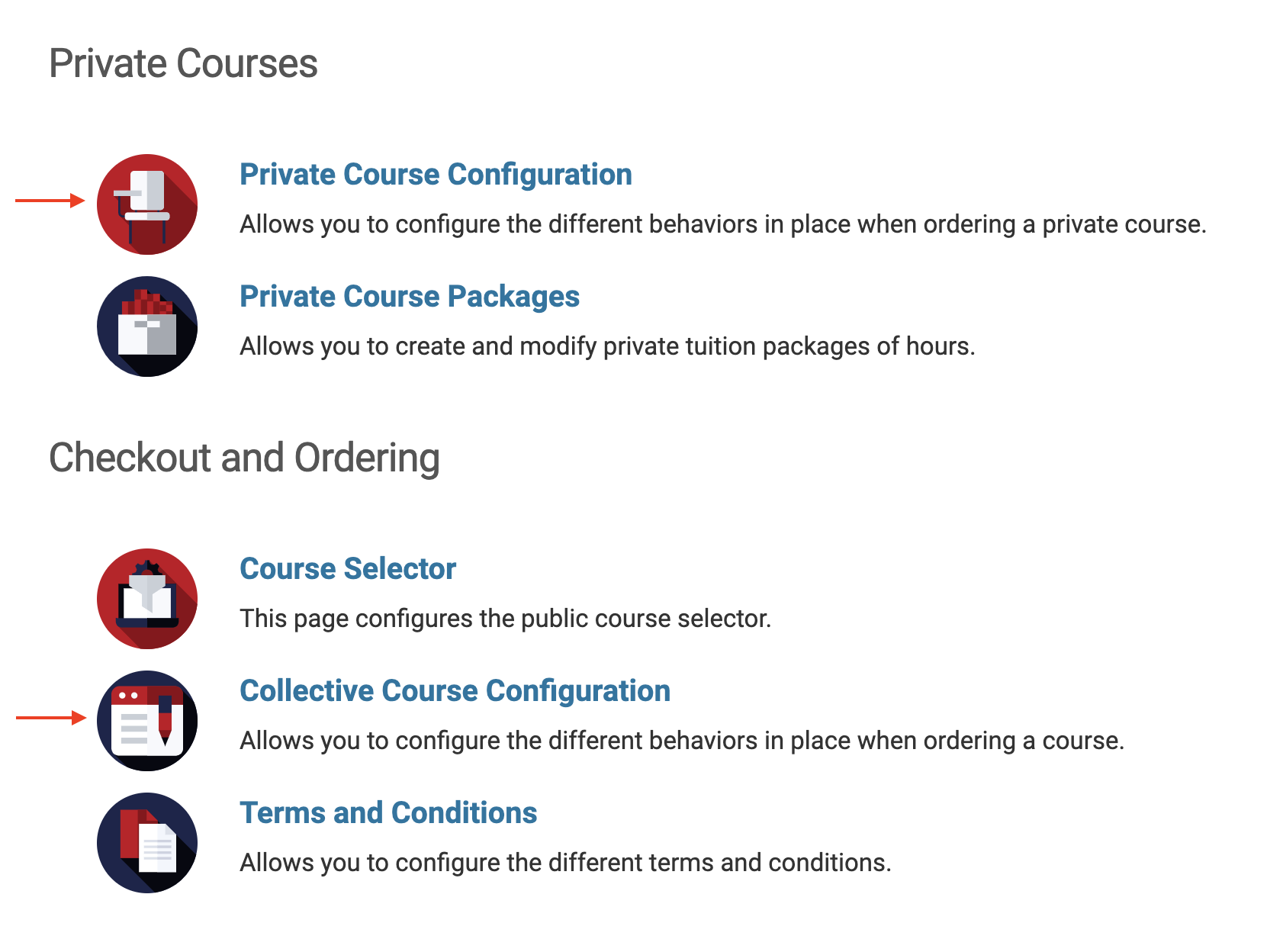Go to Private Course Packages
The height and width of the screenshot is (952, 1283).
pos(410,297)
